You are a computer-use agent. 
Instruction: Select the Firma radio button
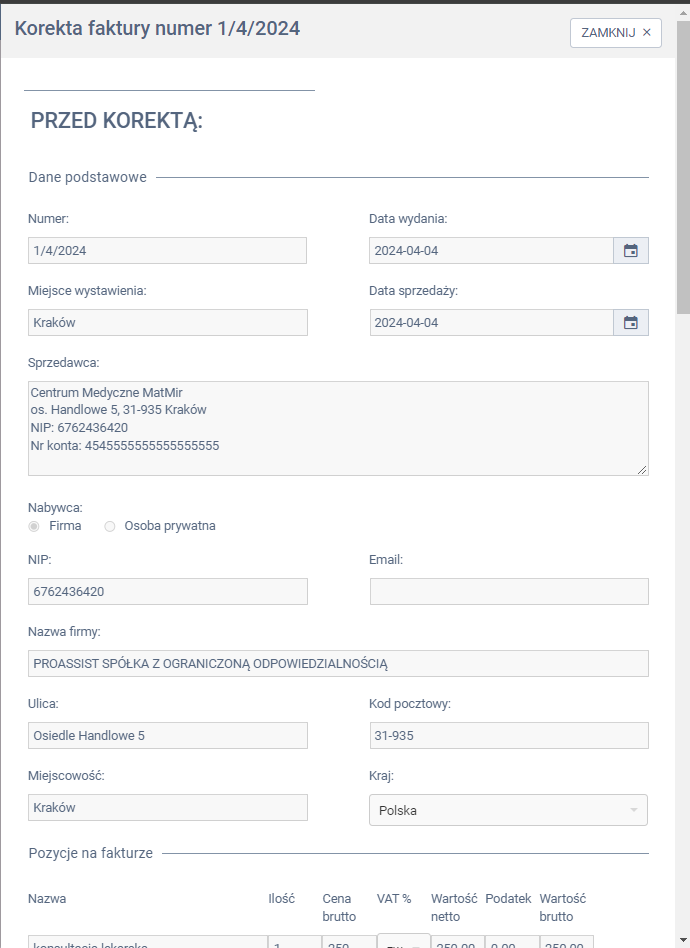pos(35,526)
